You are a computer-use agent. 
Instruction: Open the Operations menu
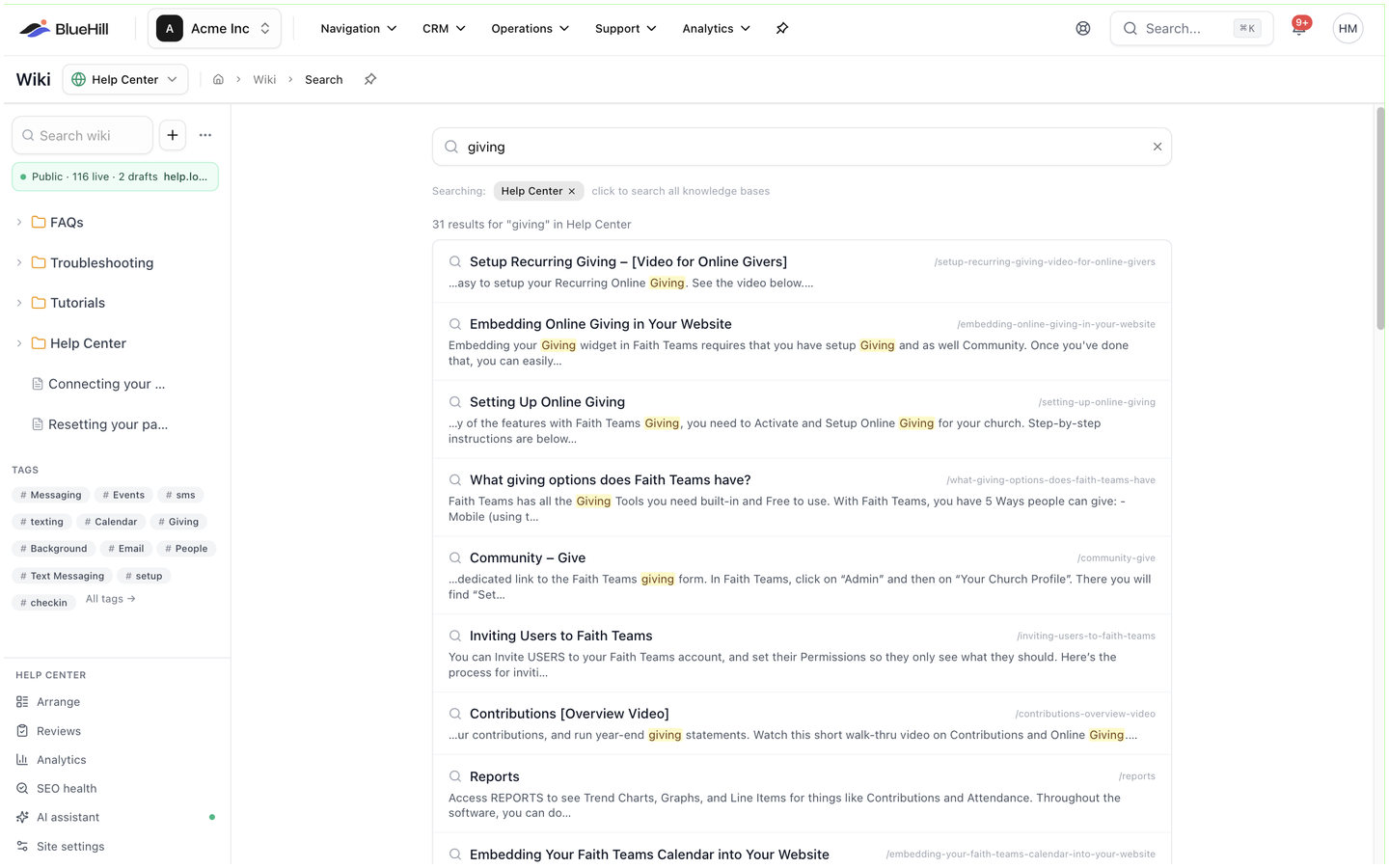(x=530, y=29)
